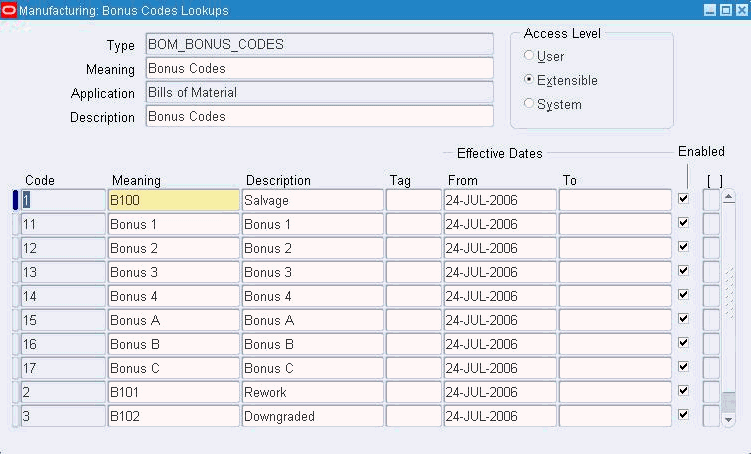751x454 pixels.
Task: Toggle Enabled checkbox for code 13 row
Action: [x=683, y=271]
